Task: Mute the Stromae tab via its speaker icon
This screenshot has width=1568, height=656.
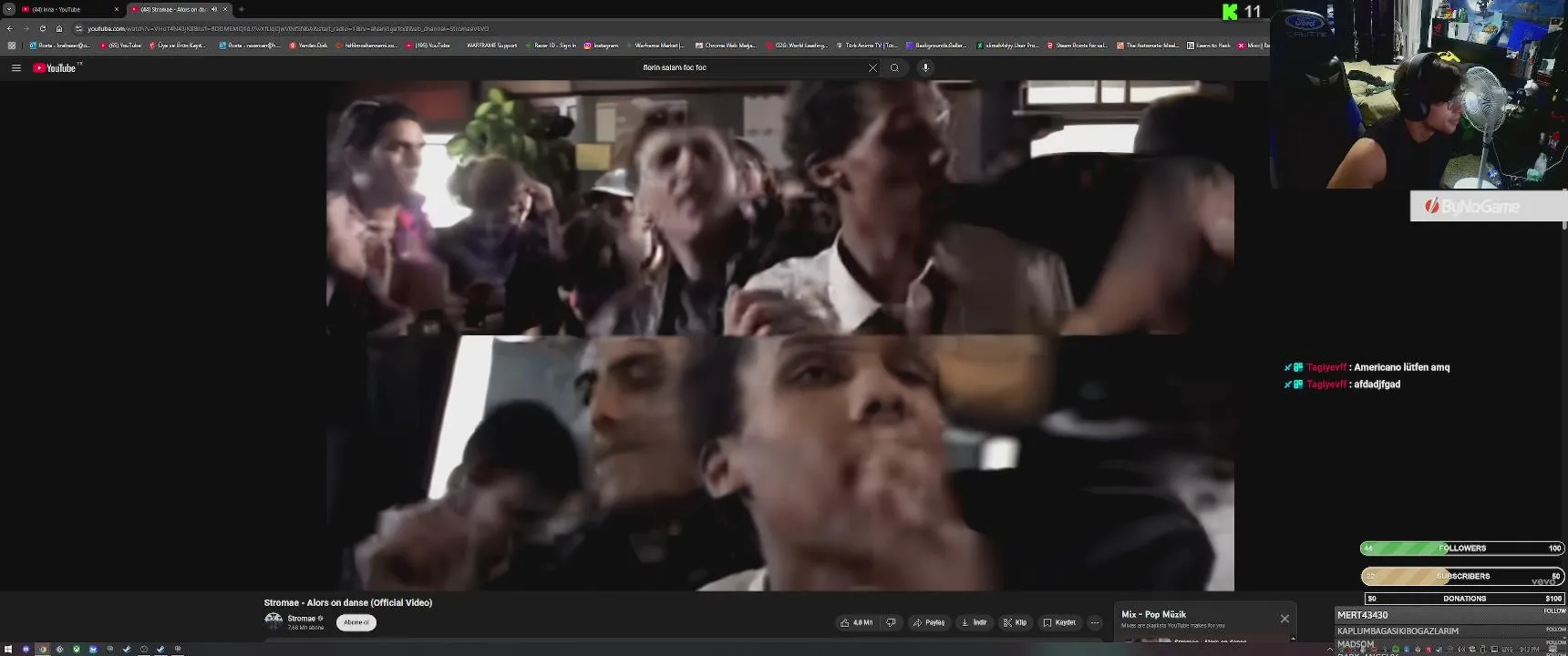Action: 214,9
